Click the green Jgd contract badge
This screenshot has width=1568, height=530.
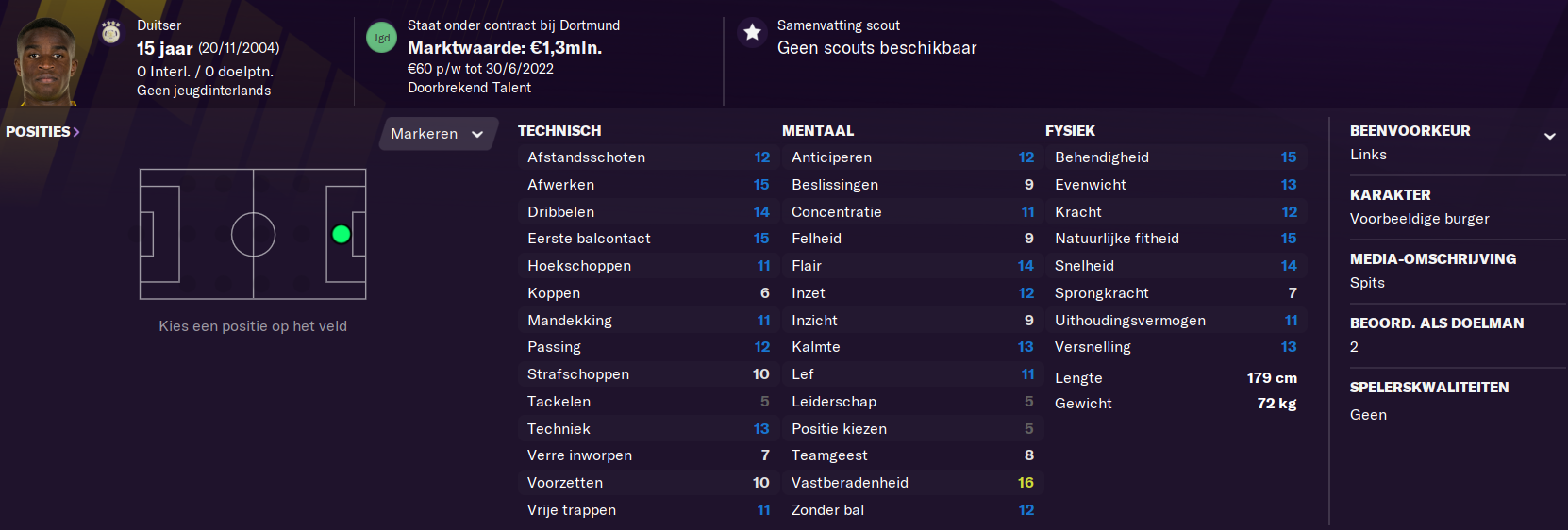(381, 38)
